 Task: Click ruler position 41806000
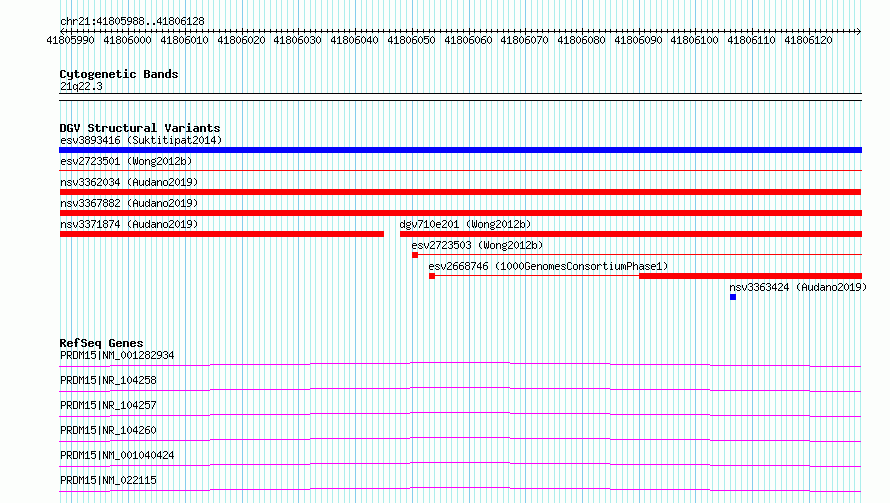[127, 40]
